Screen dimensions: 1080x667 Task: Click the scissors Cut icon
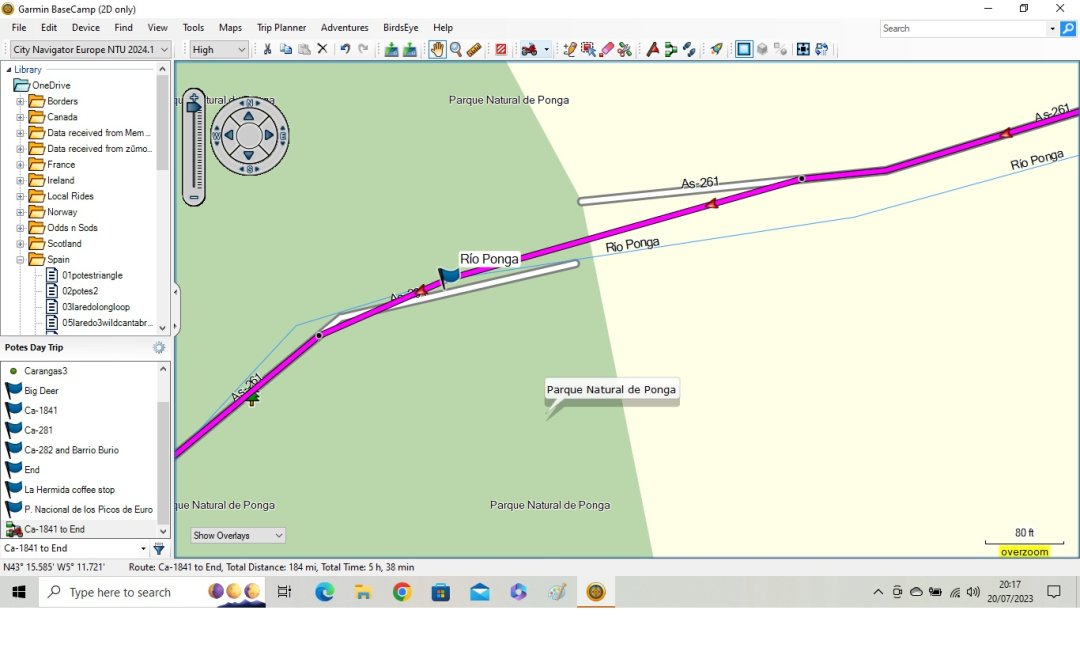pyautogui.click(x=268, y=49)
